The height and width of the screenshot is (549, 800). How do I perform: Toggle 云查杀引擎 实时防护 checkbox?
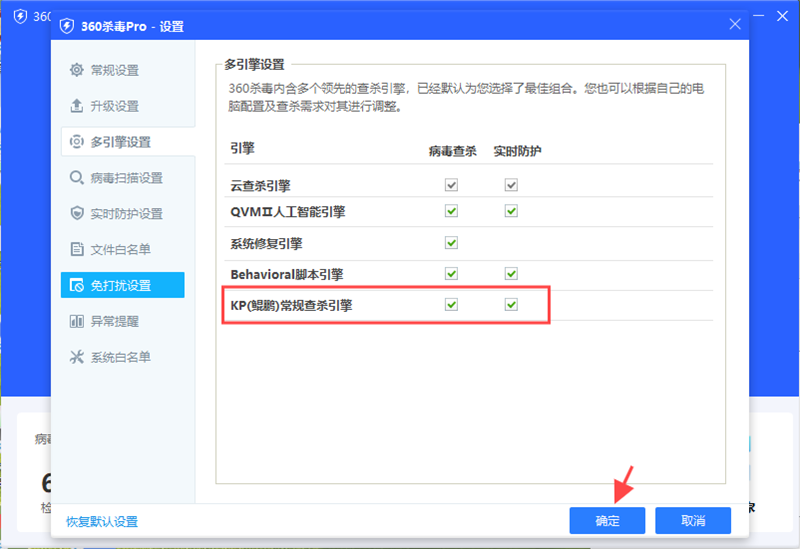[x=511, y=185]
